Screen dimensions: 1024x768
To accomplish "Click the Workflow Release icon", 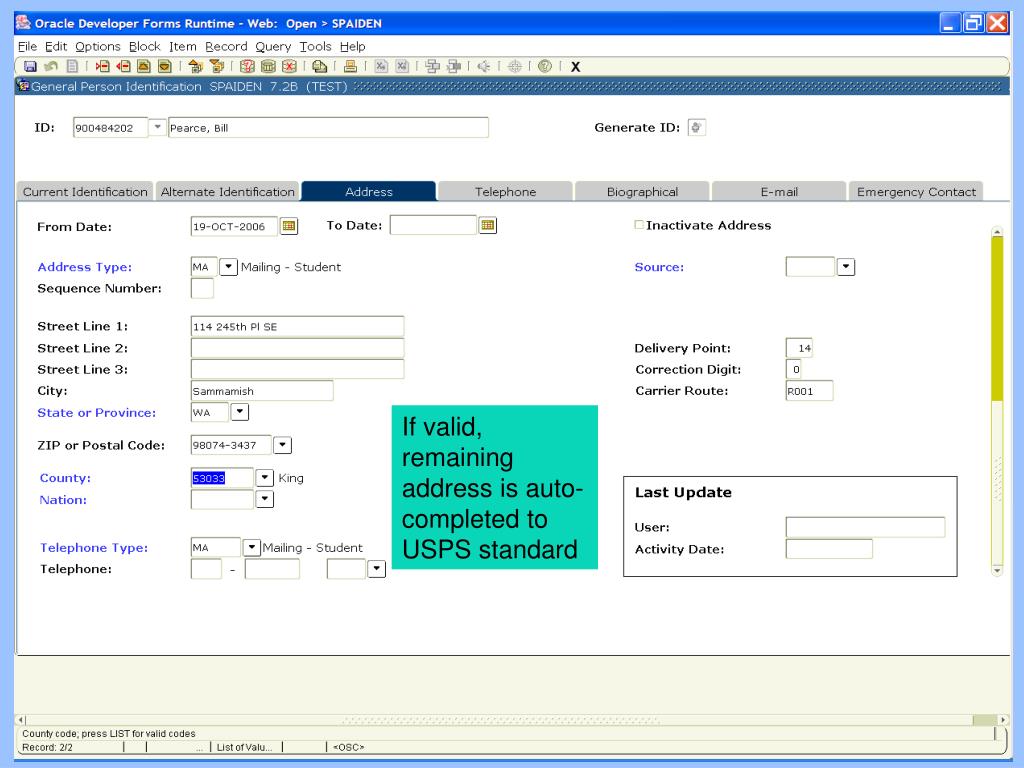I will tap(453, 66).
